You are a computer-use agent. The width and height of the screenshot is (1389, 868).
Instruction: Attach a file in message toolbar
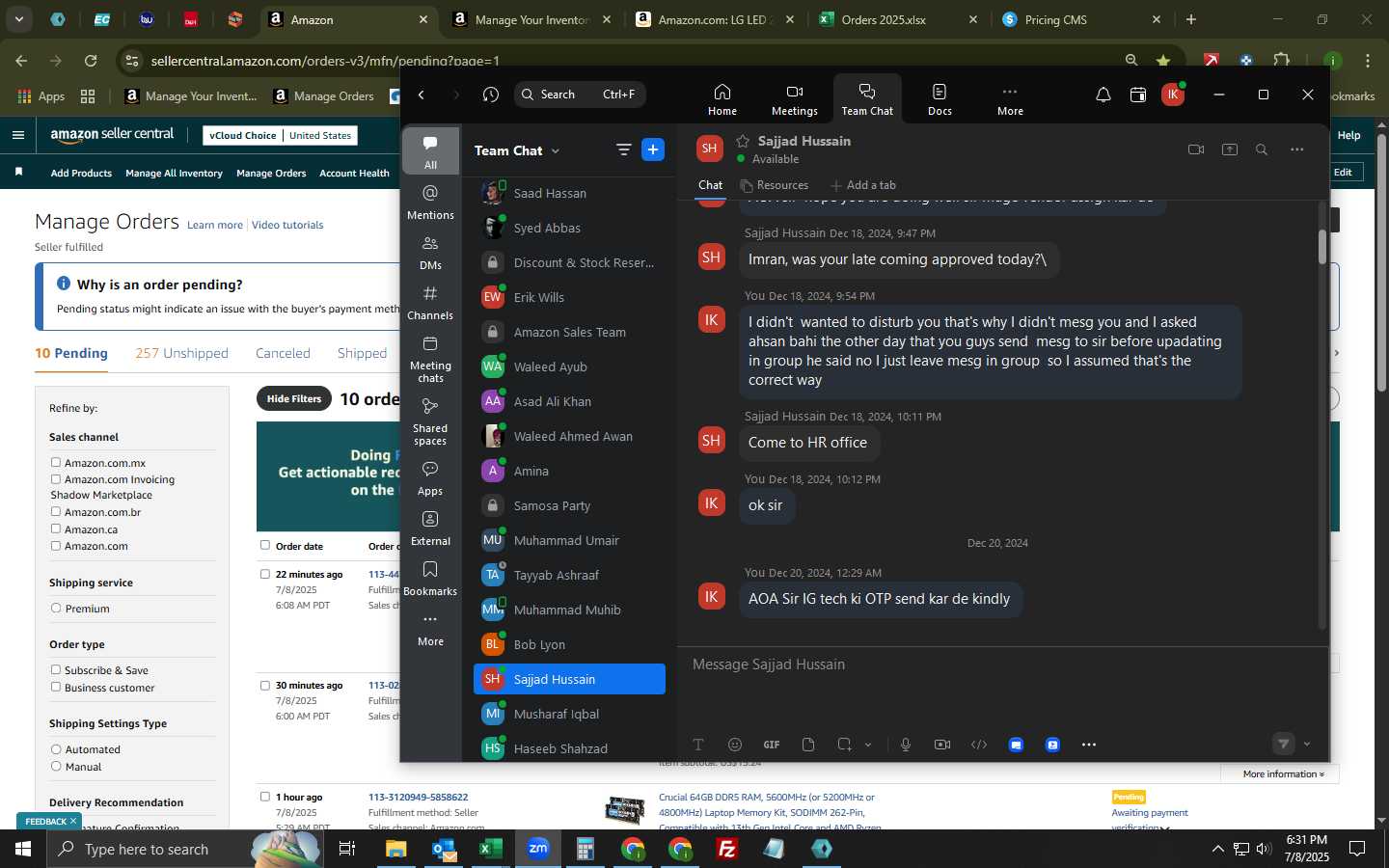coord(808,745)
